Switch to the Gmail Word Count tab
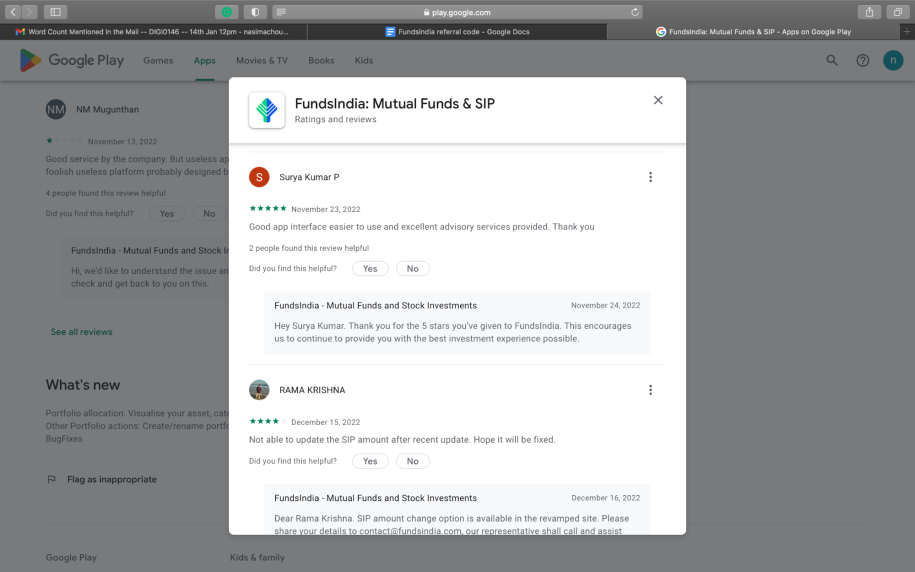 153,32
